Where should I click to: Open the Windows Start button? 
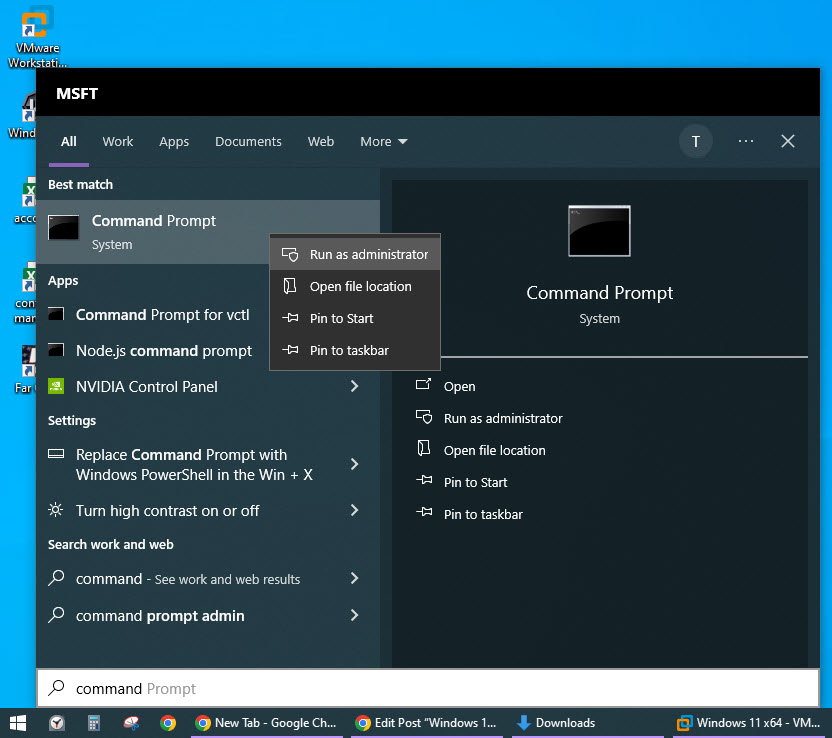[x=17, y=723]
